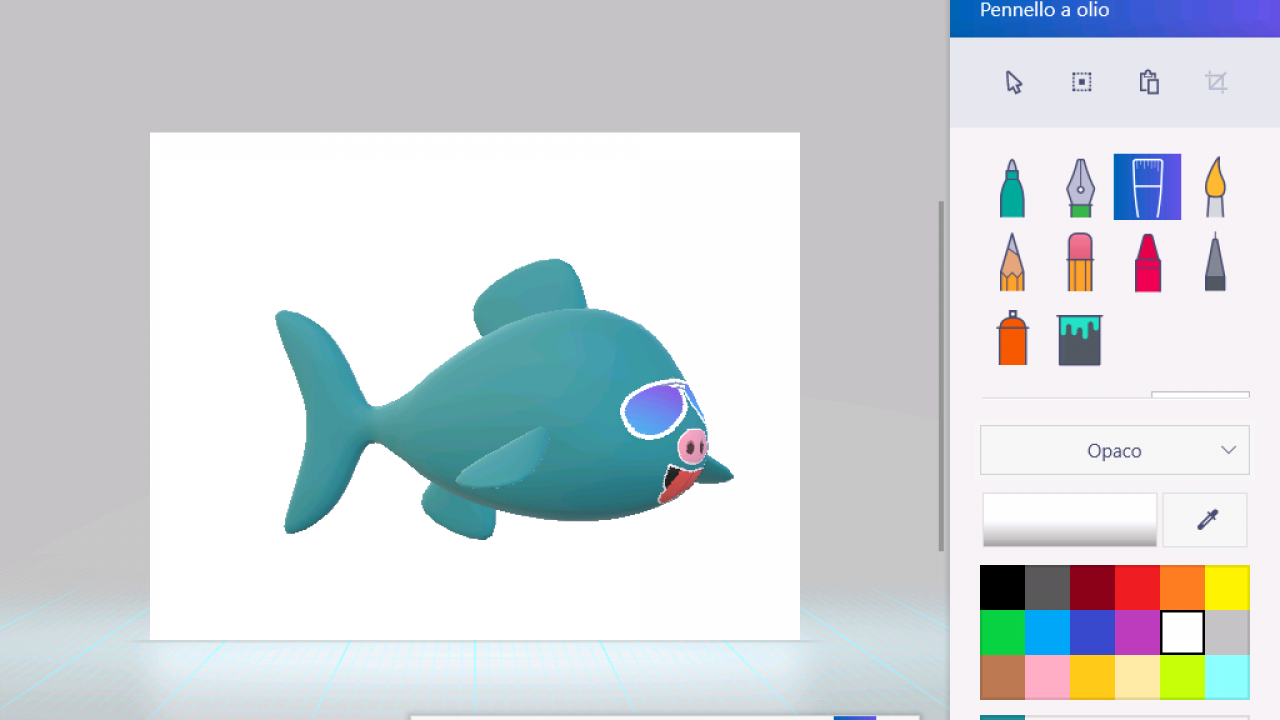
Task: Pick the dark gray color swatch
Action: tap(1047, 588)
